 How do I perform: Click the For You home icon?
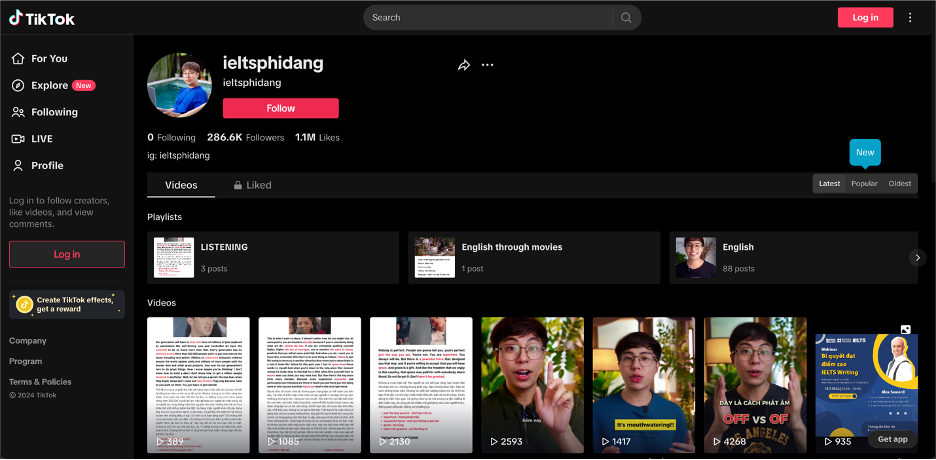18,58
